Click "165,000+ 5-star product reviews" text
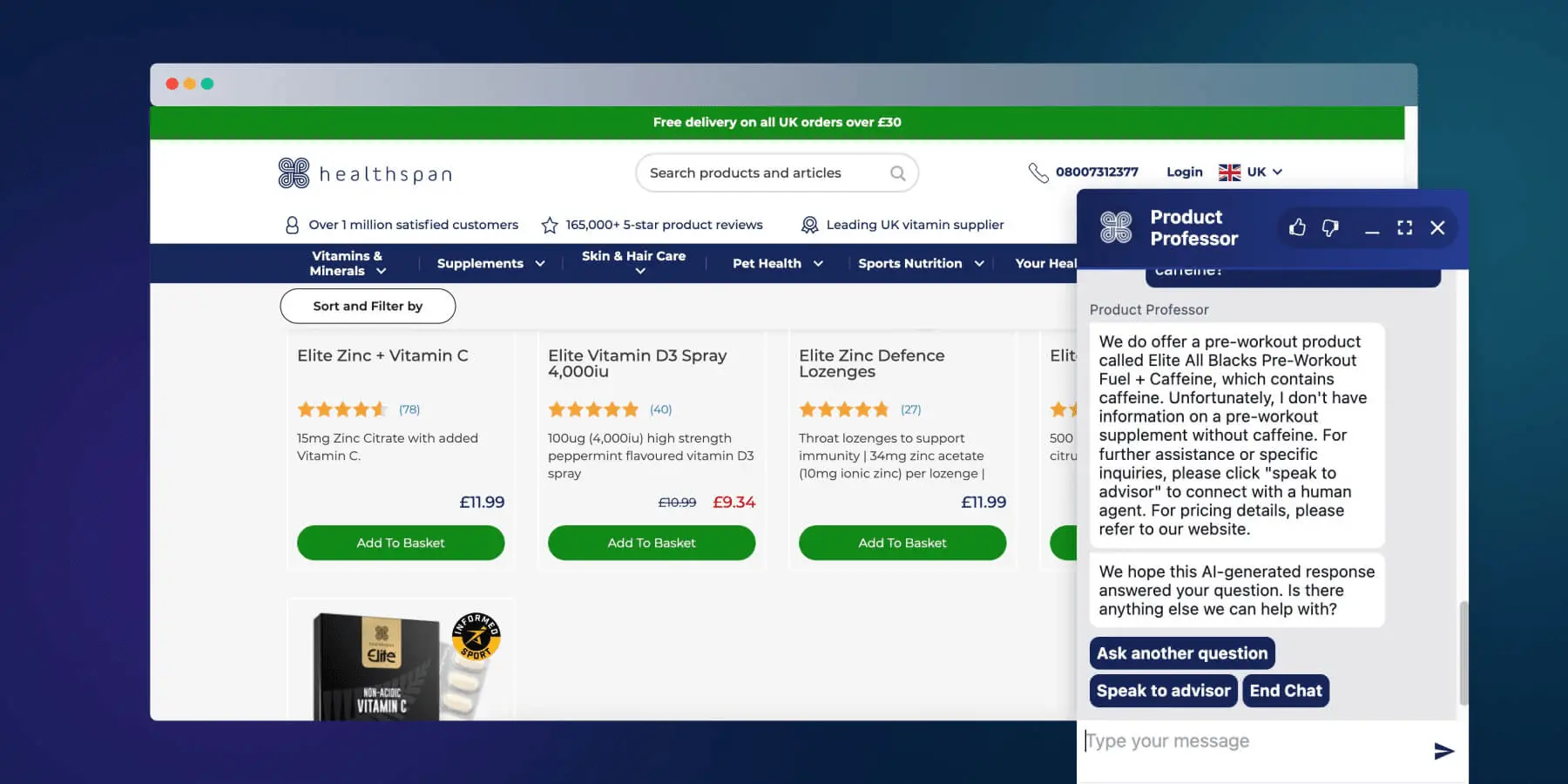Screen dimensions: 1568x784 click(664, 225)
